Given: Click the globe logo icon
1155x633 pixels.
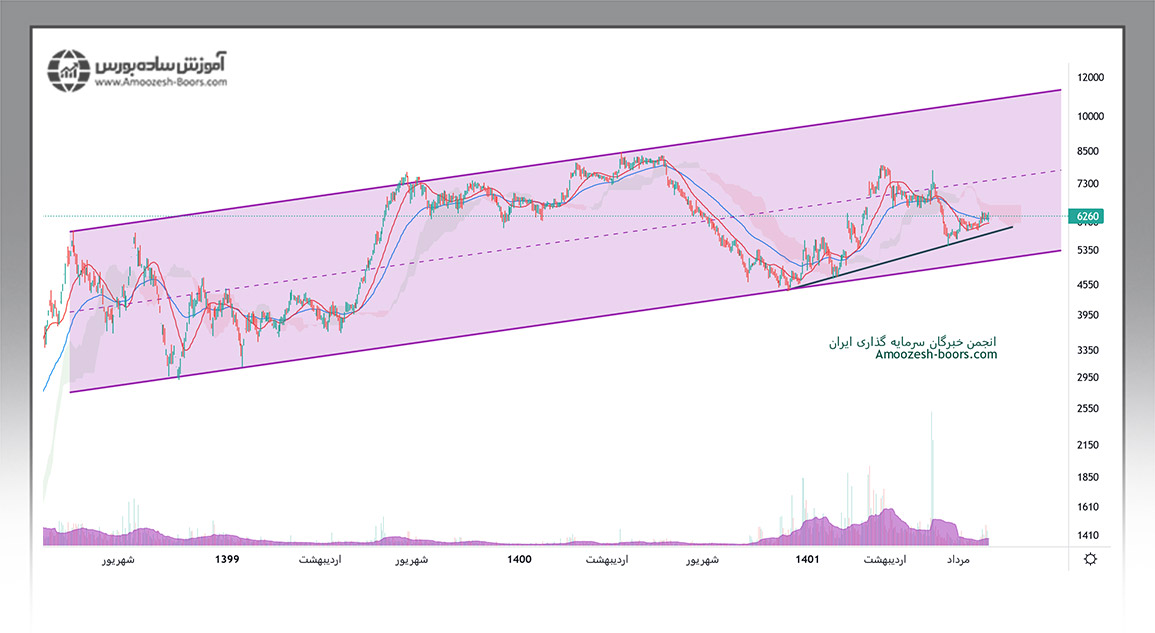Looking at the screenshot, I should [x=69, y=71].
